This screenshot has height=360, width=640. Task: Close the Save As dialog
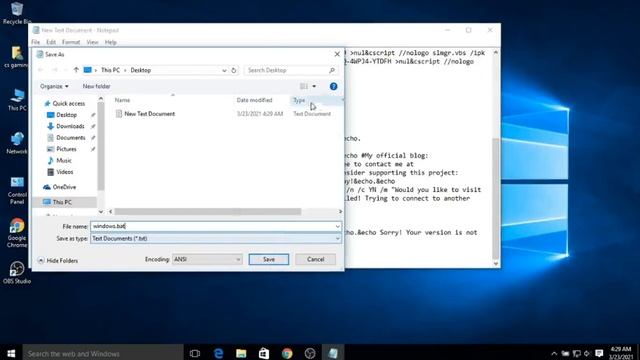click(x=337, y=54)
